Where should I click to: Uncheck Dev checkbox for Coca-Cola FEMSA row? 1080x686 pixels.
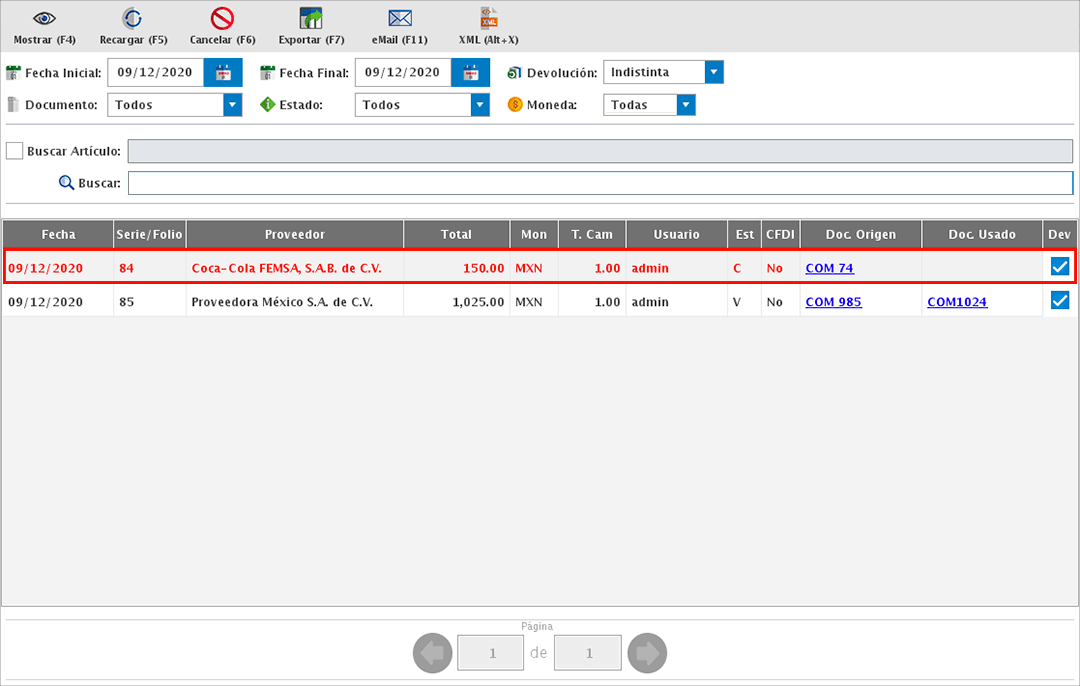(x=1060, y=267)
